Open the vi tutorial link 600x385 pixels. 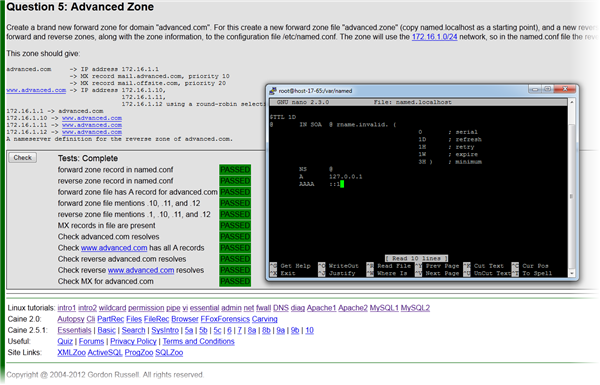point(185,308)
